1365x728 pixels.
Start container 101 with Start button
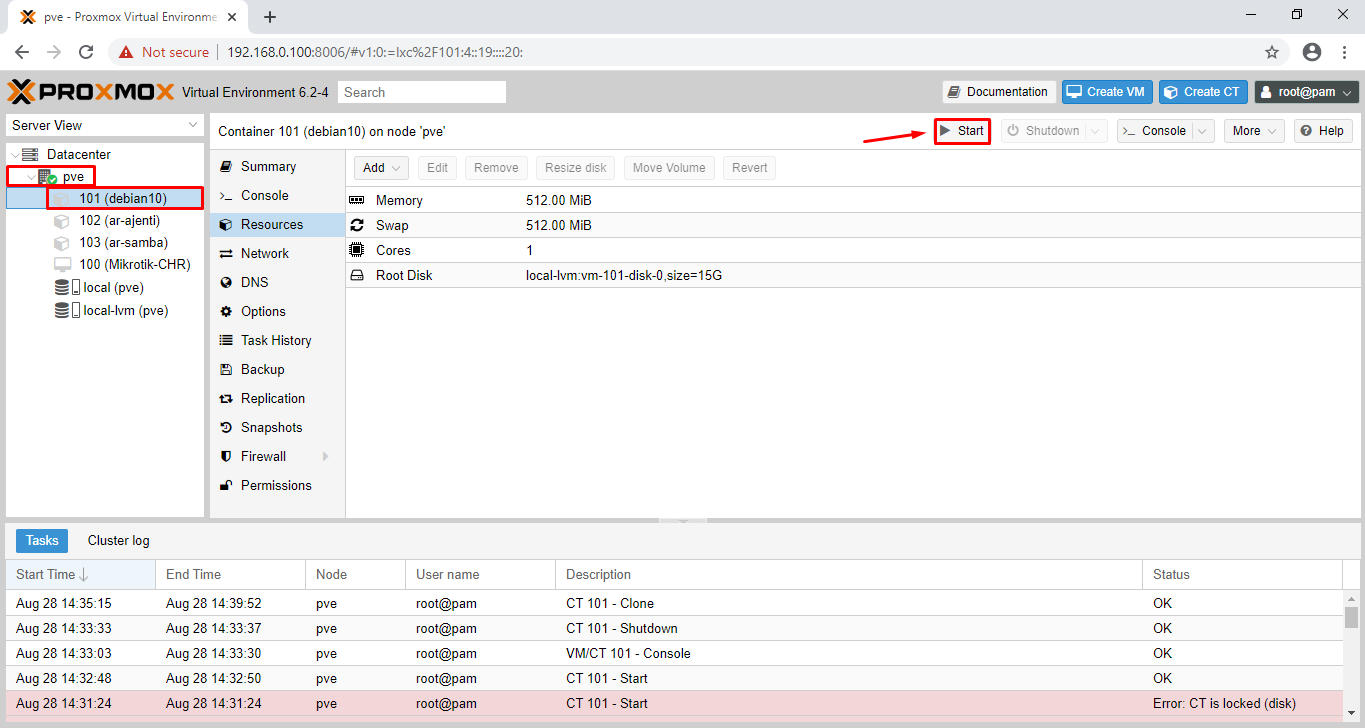962,131
